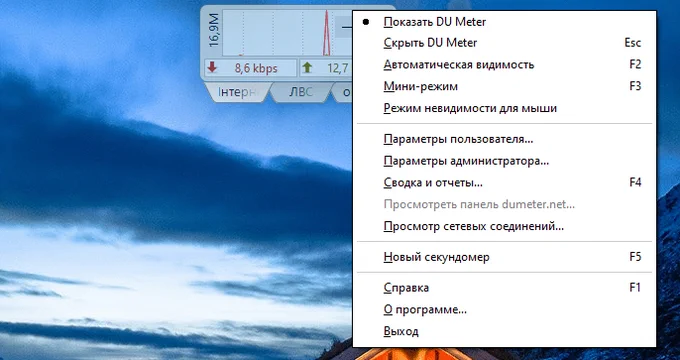Click the '12,7' upload rate value
680x360 pixels.
pos(338,68)
